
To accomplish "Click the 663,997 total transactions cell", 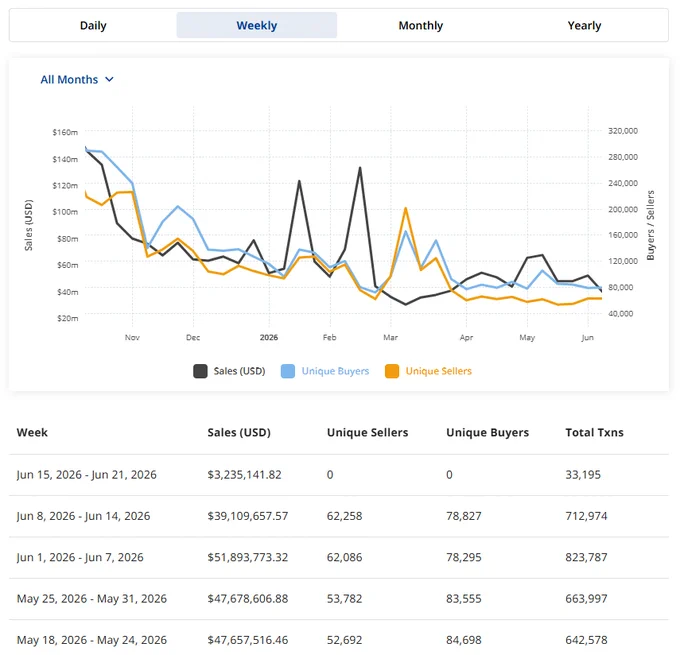I will (586, 599).
